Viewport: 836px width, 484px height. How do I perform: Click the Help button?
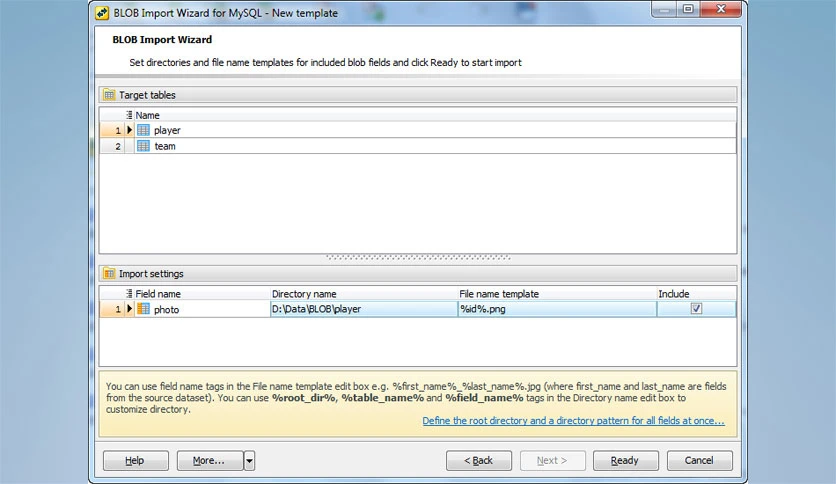coord(135,461)
